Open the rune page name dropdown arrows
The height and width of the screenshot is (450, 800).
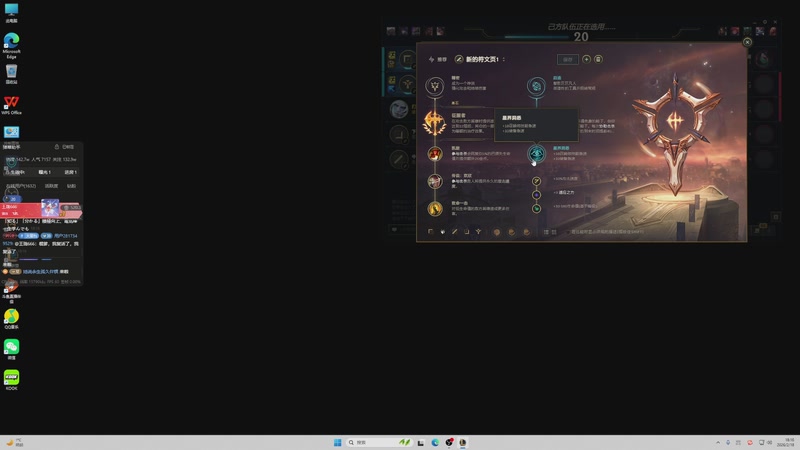[x=504, y=59]
